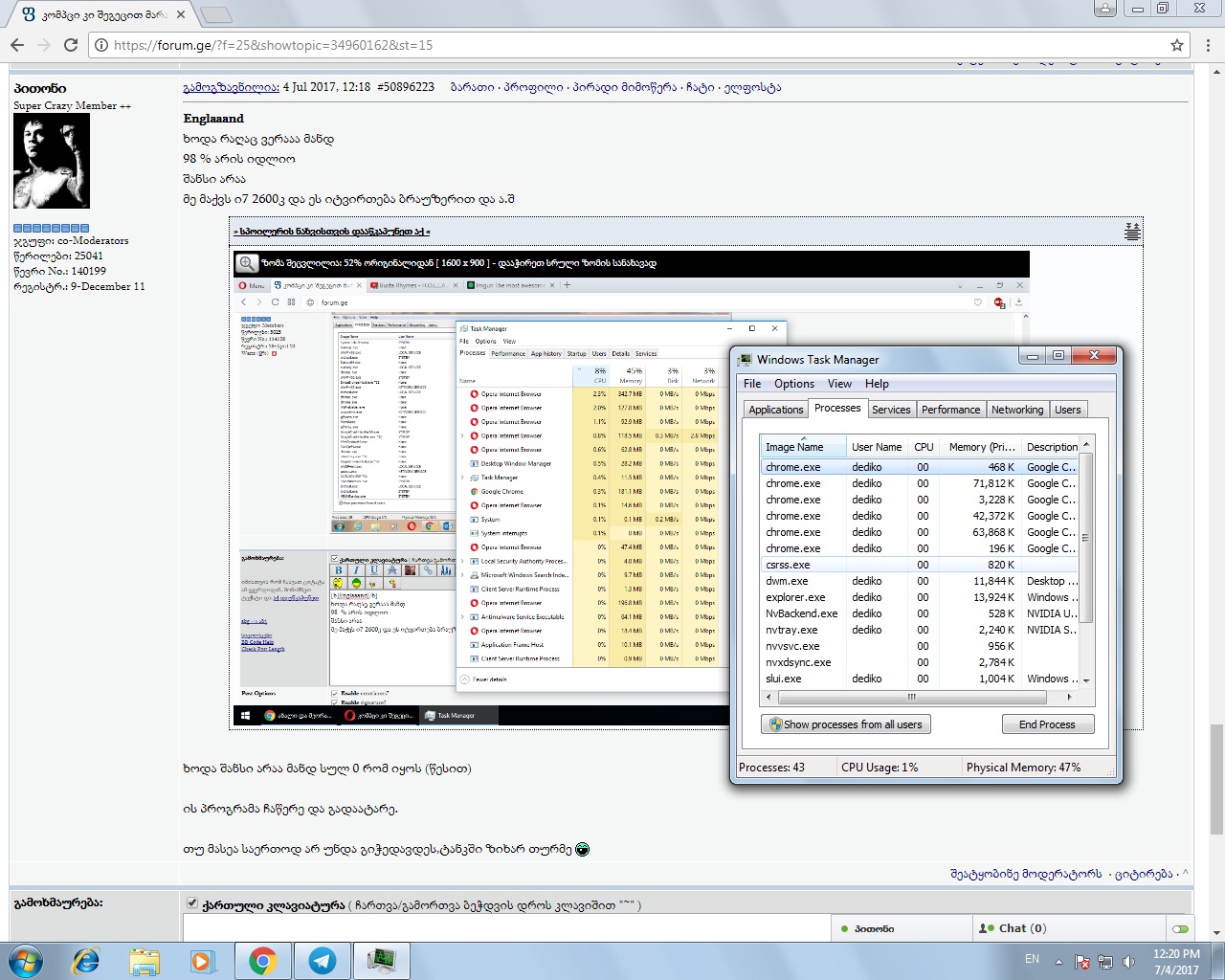Launch Internet Explorer from the taskbar
Image resolution: width=1225 pixels, height=980 pixels.
(86, 960)
